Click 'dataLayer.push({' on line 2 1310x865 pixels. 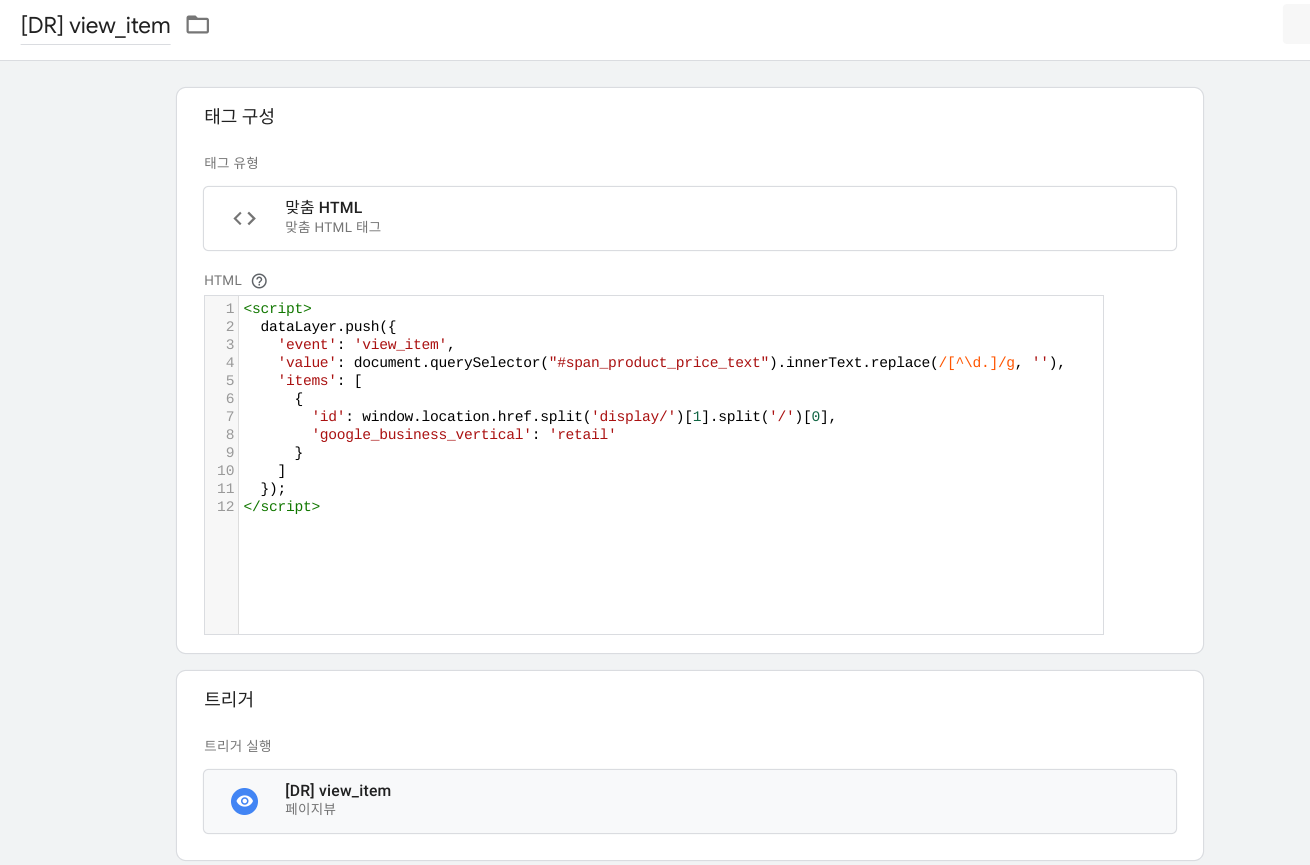328,327
